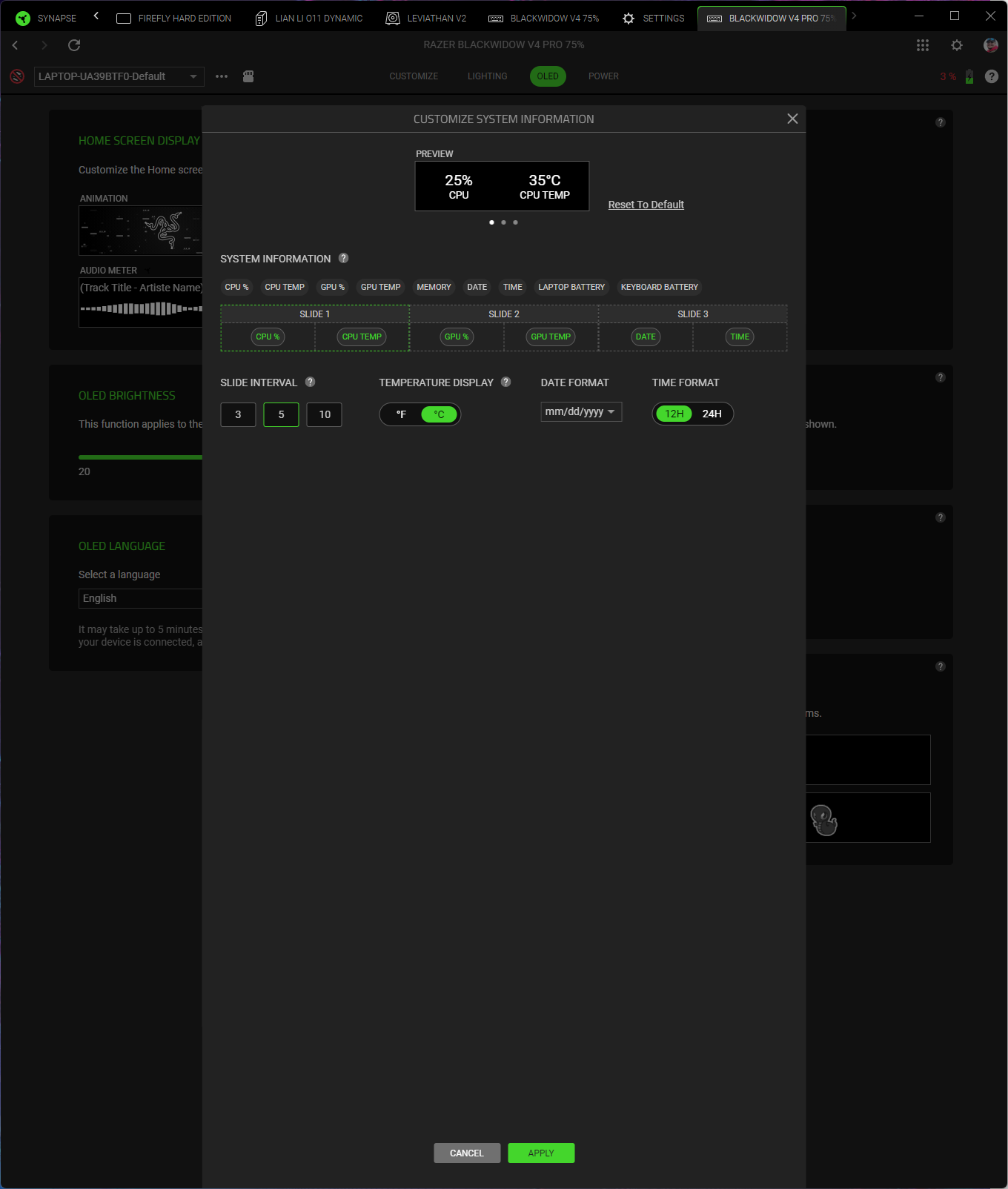Set slide interval to 5 seconds

[281, 414]
